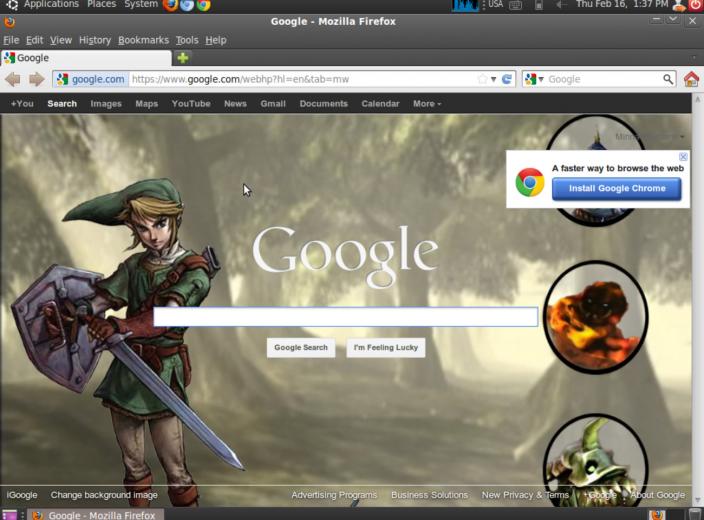Open Advertising Programs footer link
This screenshot has height=520, width=704.
[334, 495]
